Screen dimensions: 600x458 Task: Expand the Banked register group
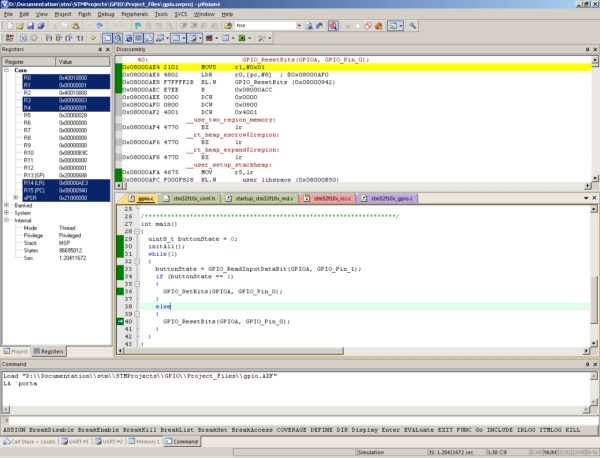pyautogui.click(x=7, y=205)
